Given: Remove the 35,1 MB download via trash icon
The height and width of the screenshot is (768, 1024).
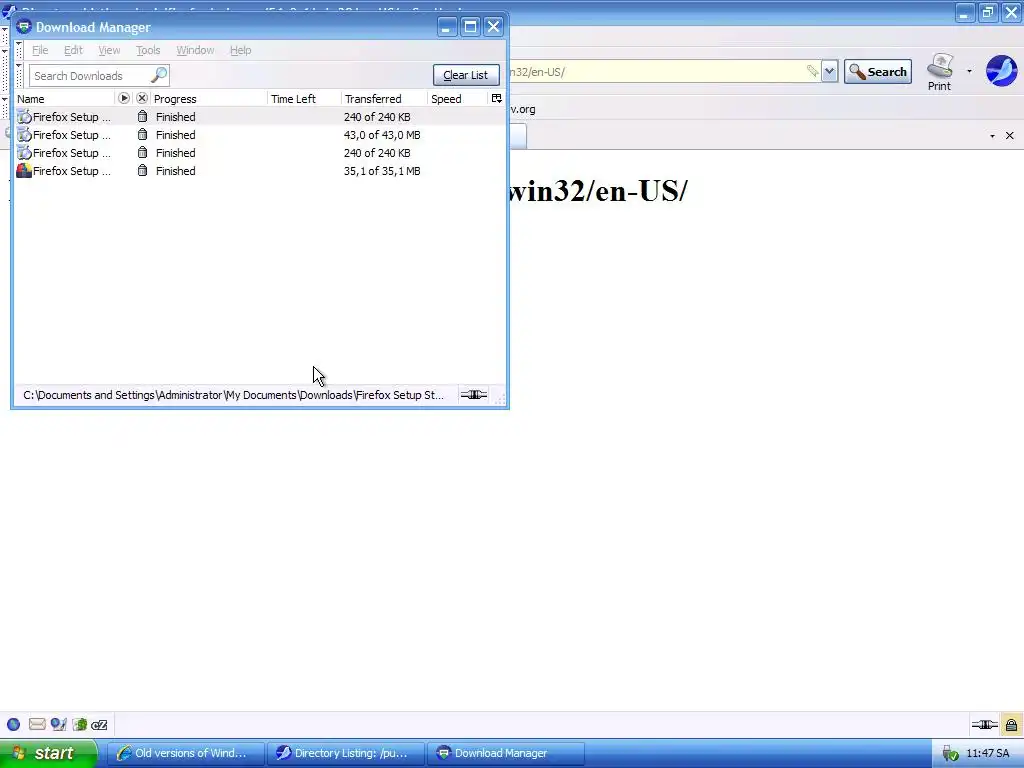Looking at the screenshot, I should pos(142,170).
